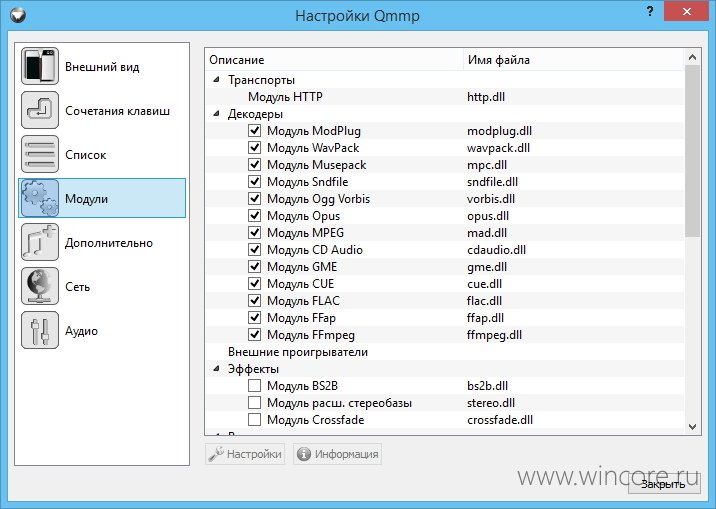The width and height of the screenshot is (716, 509).
Task: Click the Сеть globe icon
Action: pos(40,286)
